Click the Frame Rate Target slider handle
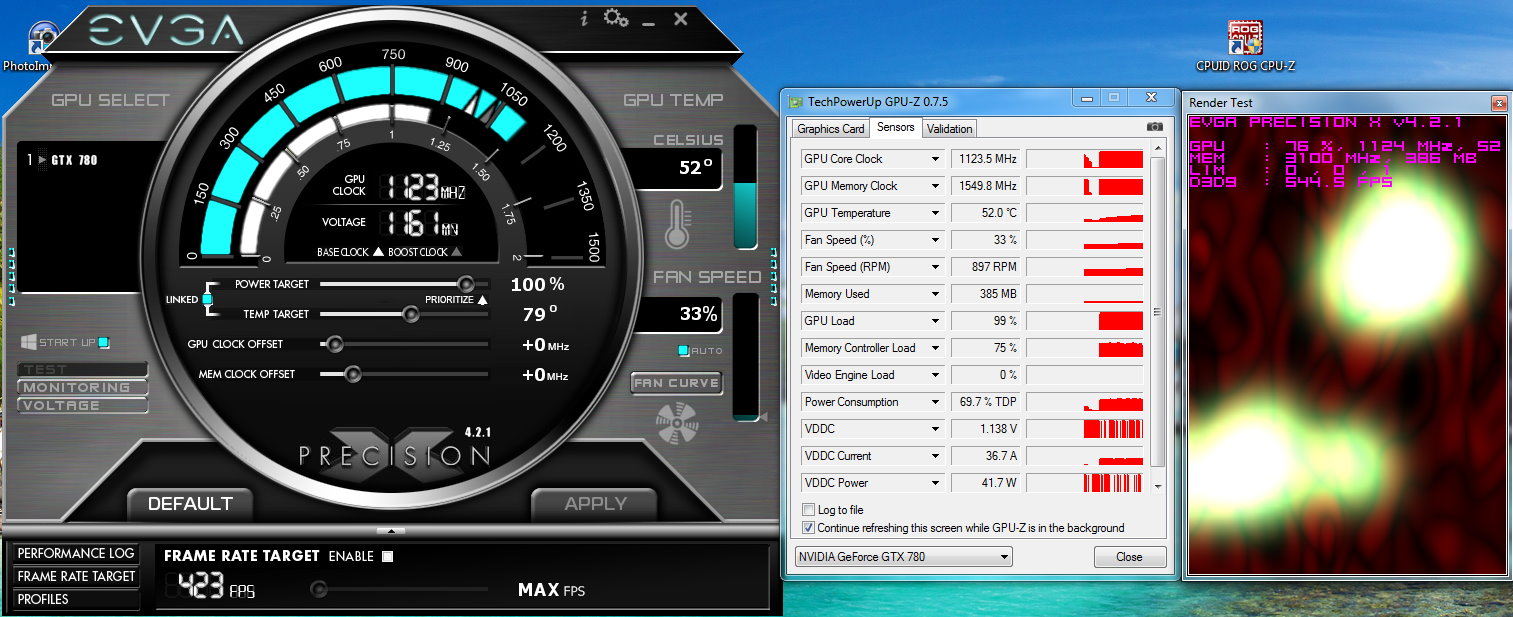1513x617 pixels. click(x=318, y=589)
